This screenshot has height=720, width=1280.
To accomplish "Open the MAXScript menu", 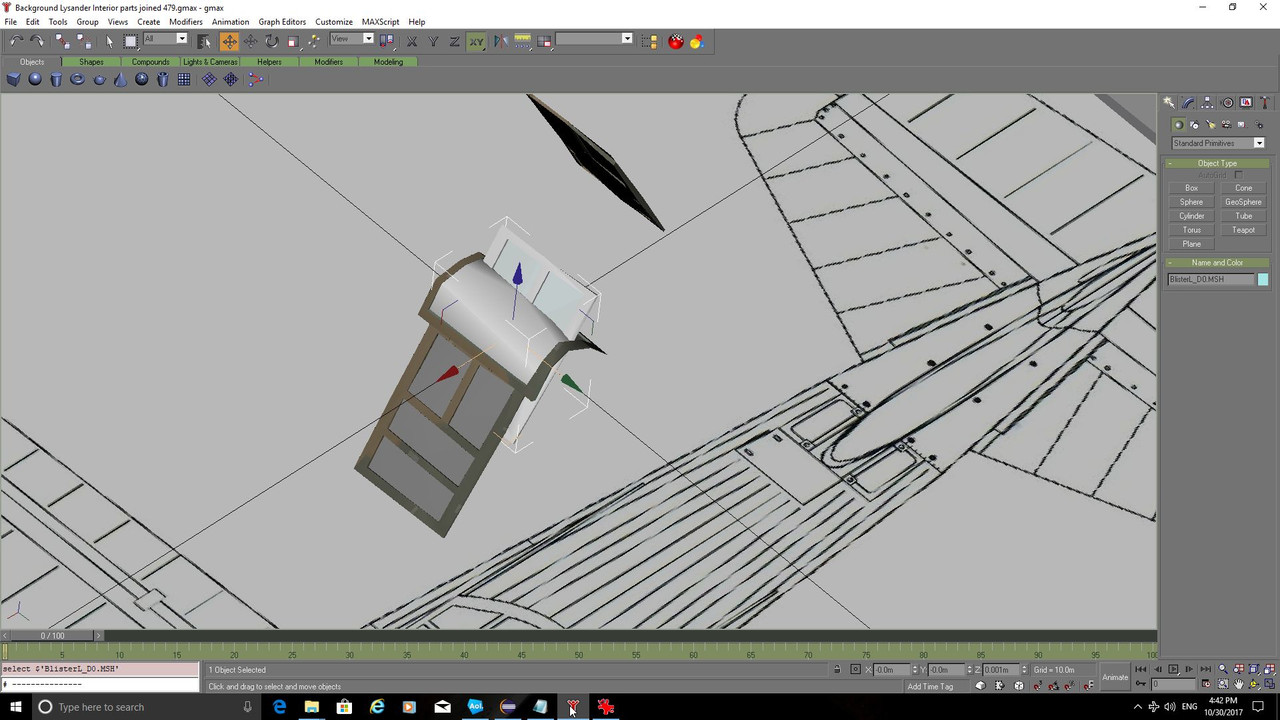I will (x=379, y=21).
